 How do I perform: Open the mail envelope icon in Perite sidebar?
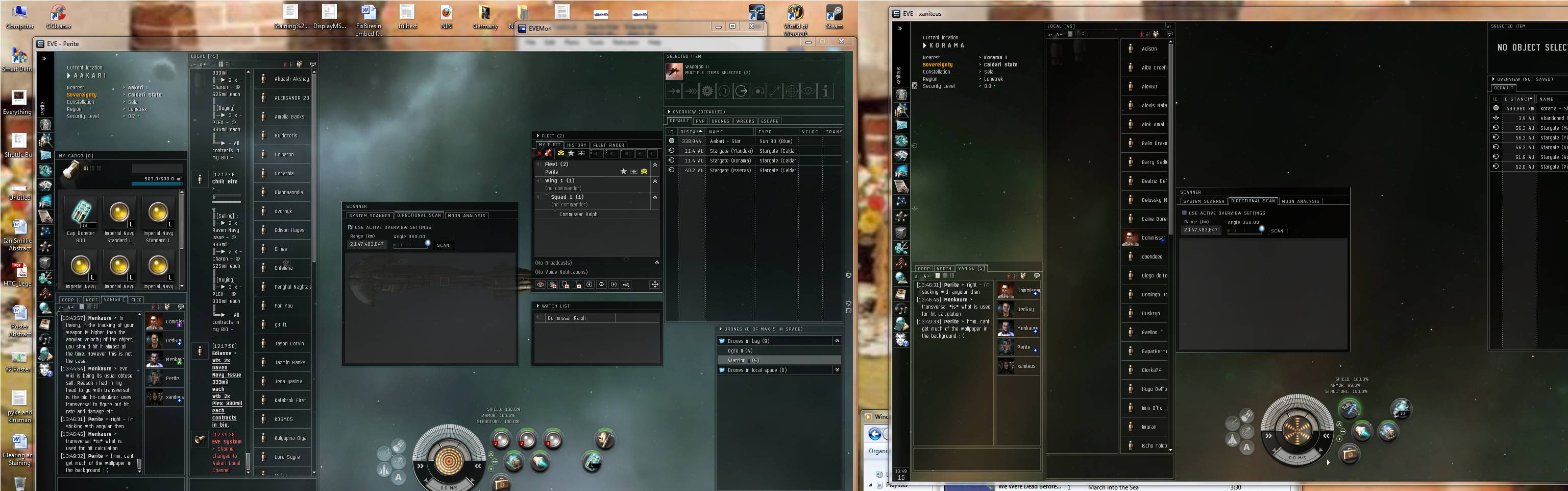(45, 155)
